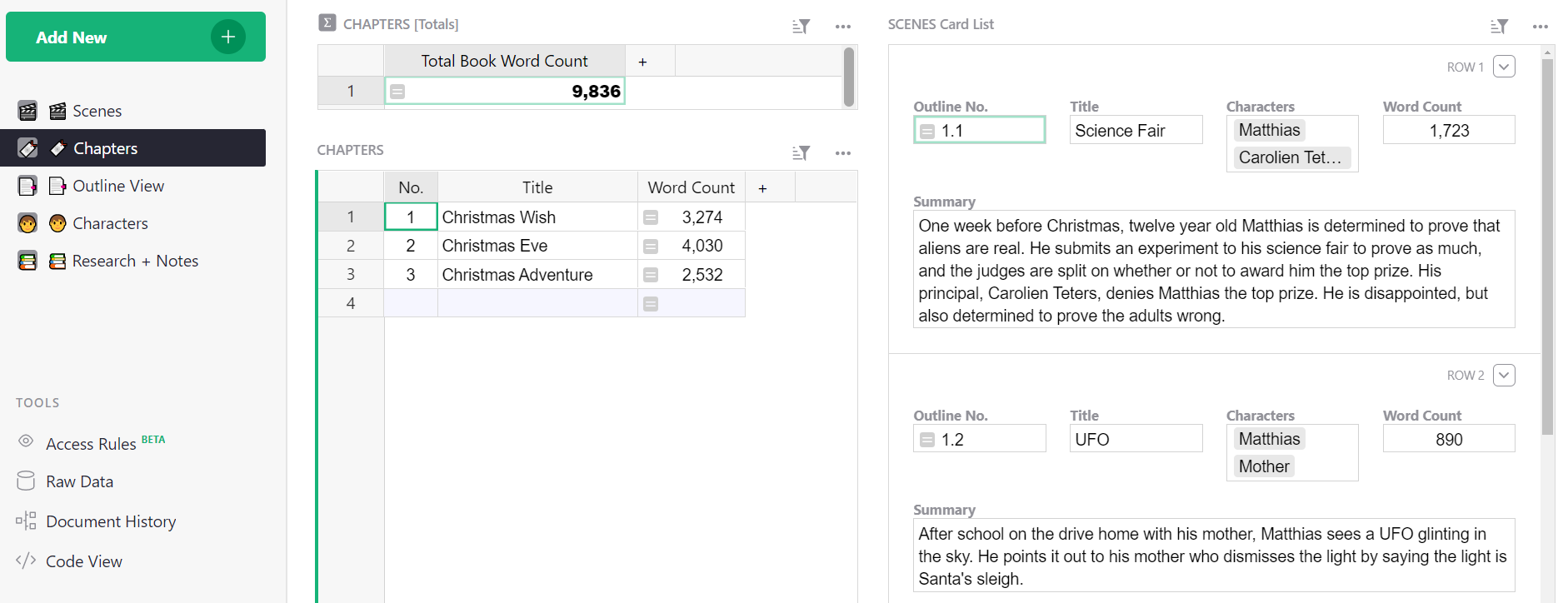Viewport: 1568px width, 603px height.
Task: Click the sort and filter icon for CHAPTERS table
Action: [x=801, y=153]
